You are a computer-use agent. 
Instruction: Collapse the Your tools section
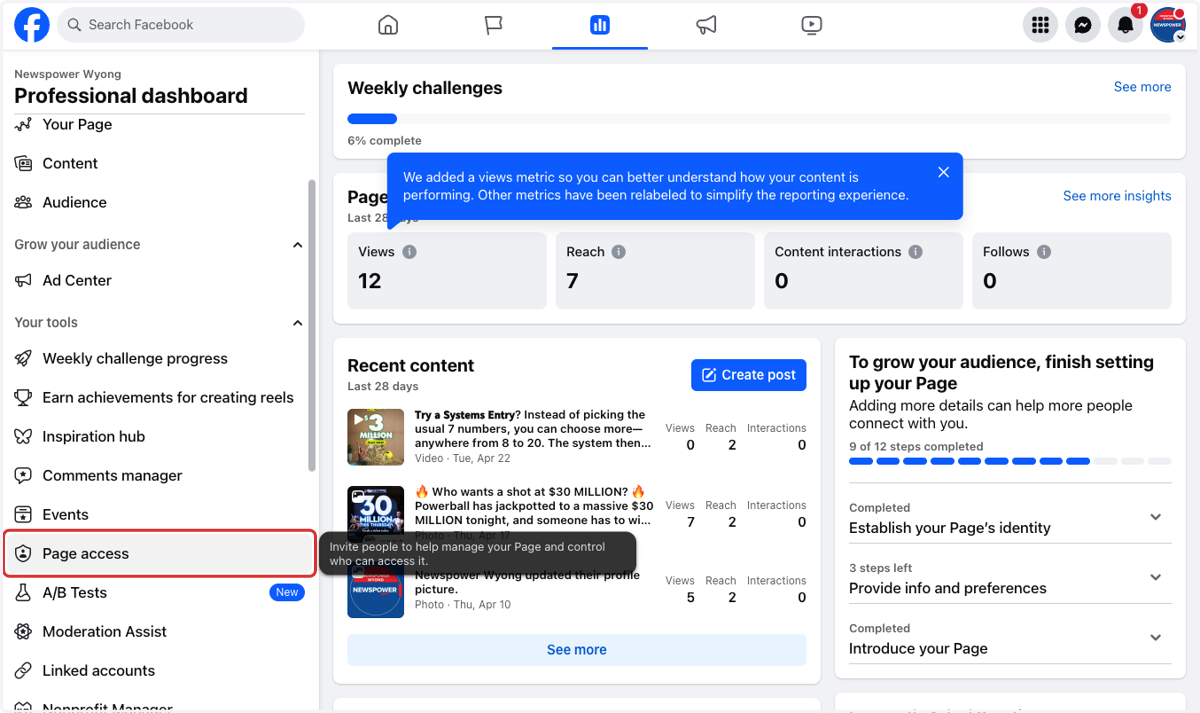[297, 323]
